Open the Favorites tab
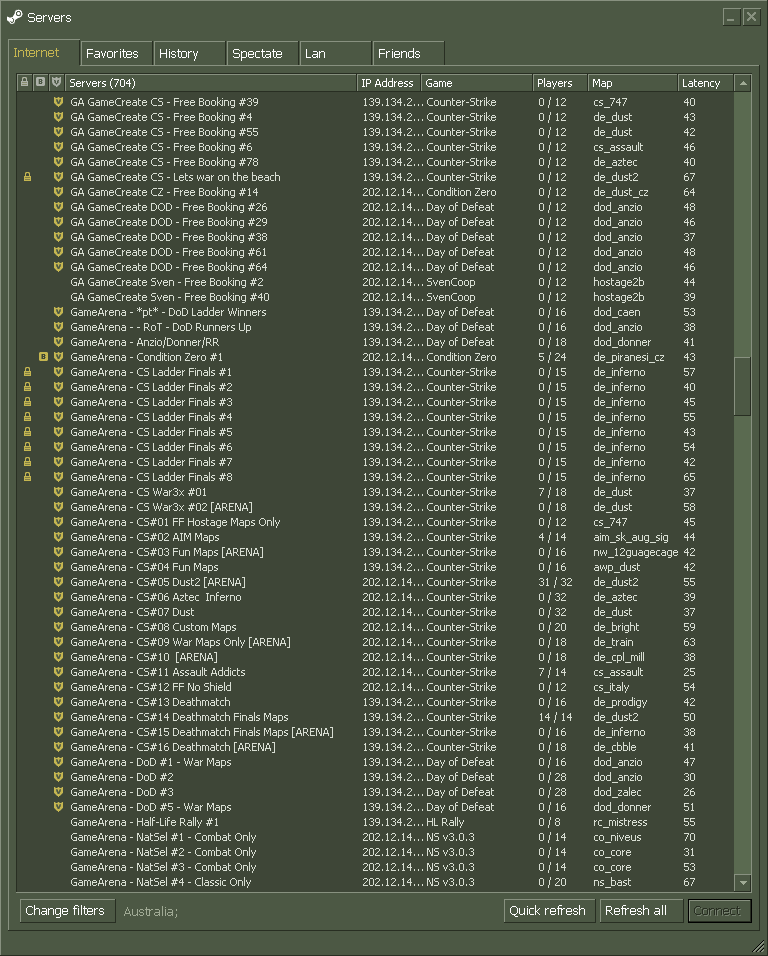768x956 pixels. pyautogui.click(x=116, y=54)
